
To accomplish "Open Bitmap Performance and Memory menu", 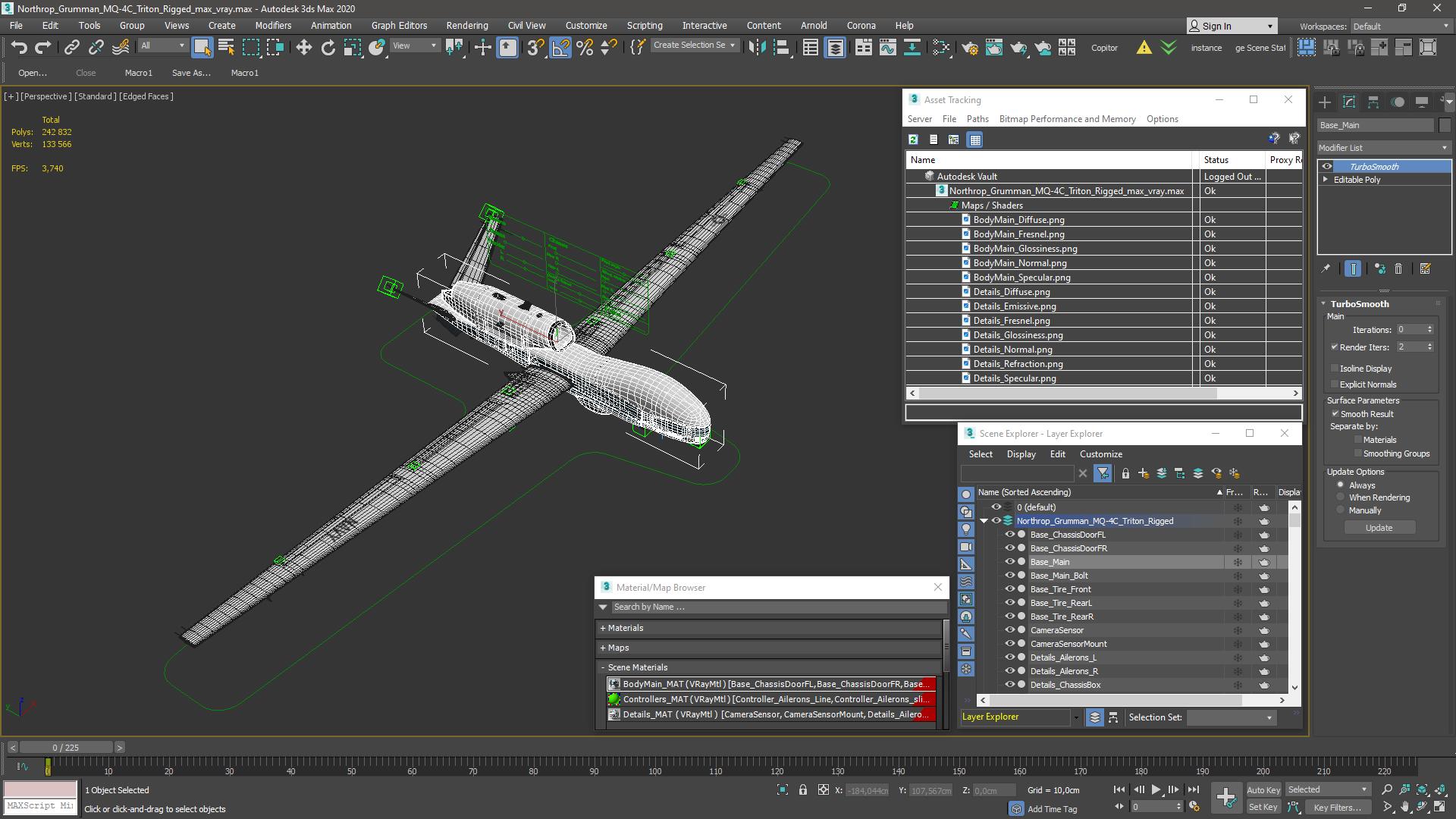I will pyautogui.click(x=1067, y=119).
